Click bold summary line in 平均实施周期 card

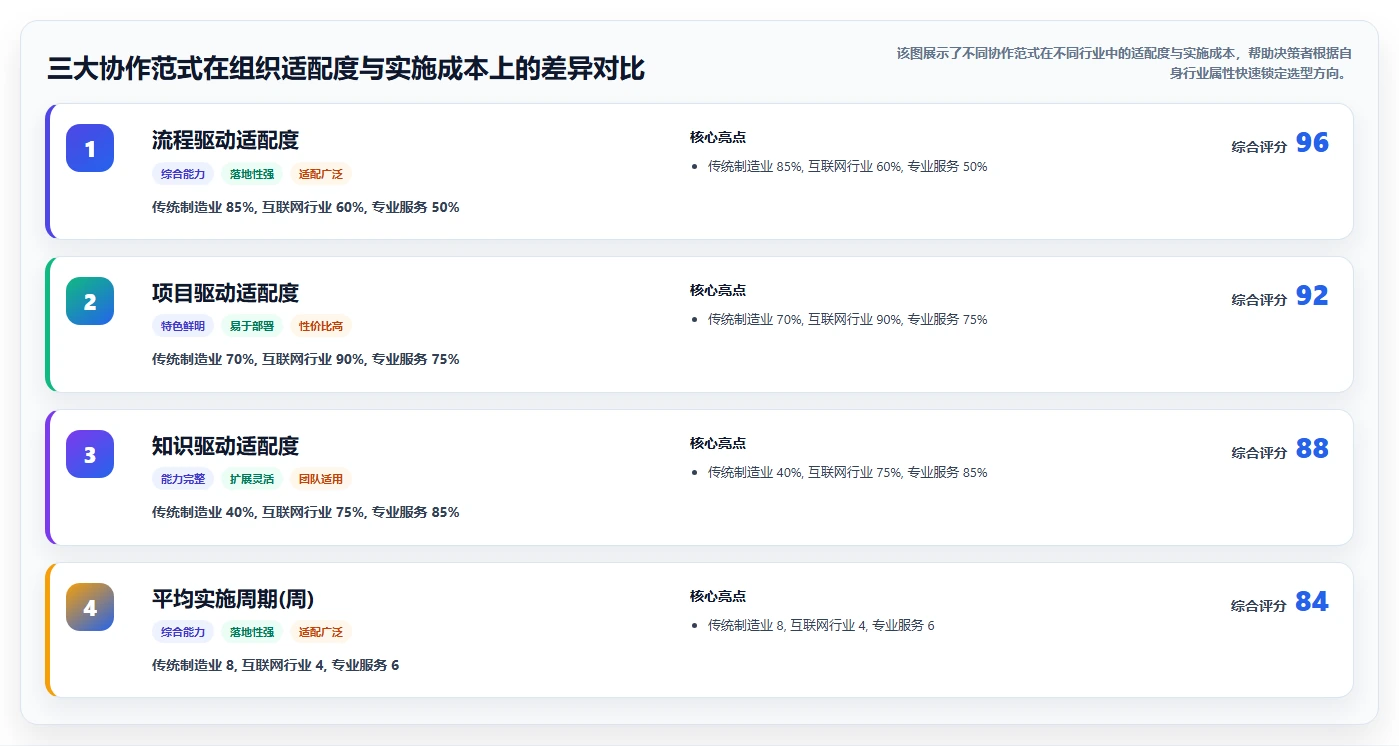click(x=276, y=665)
